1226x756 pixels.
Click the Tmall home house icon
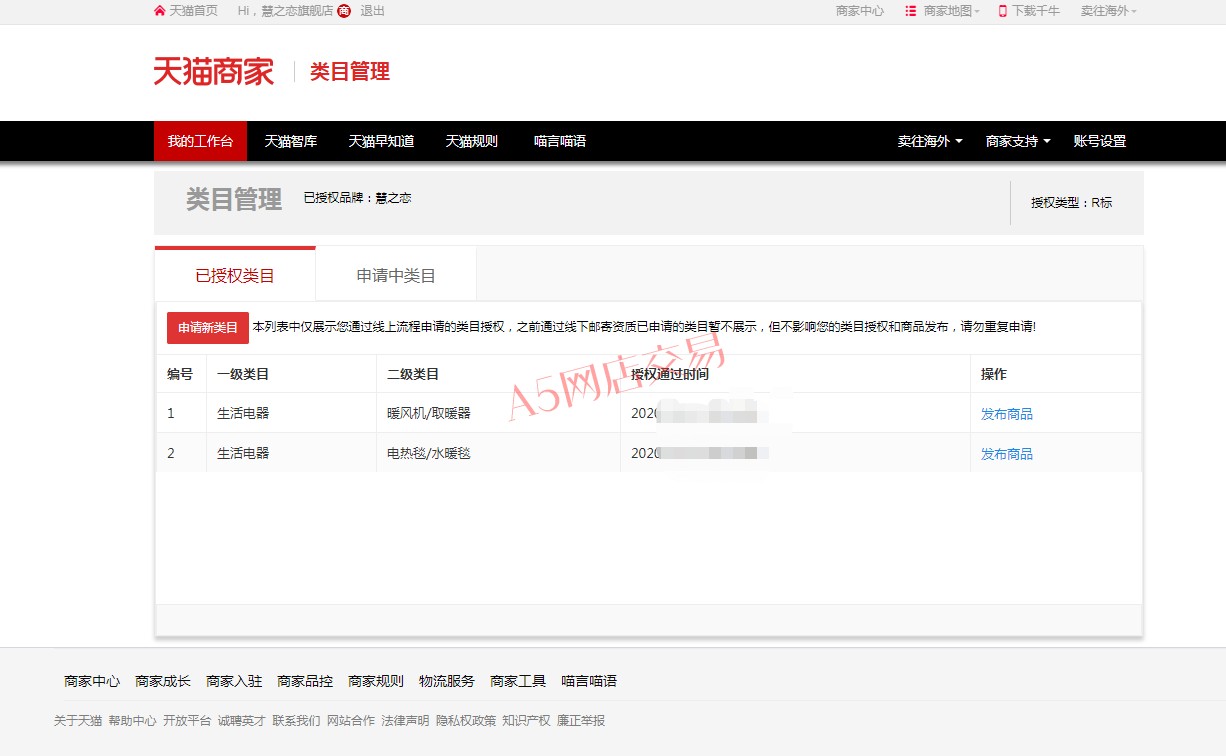[x=159, y=11]
